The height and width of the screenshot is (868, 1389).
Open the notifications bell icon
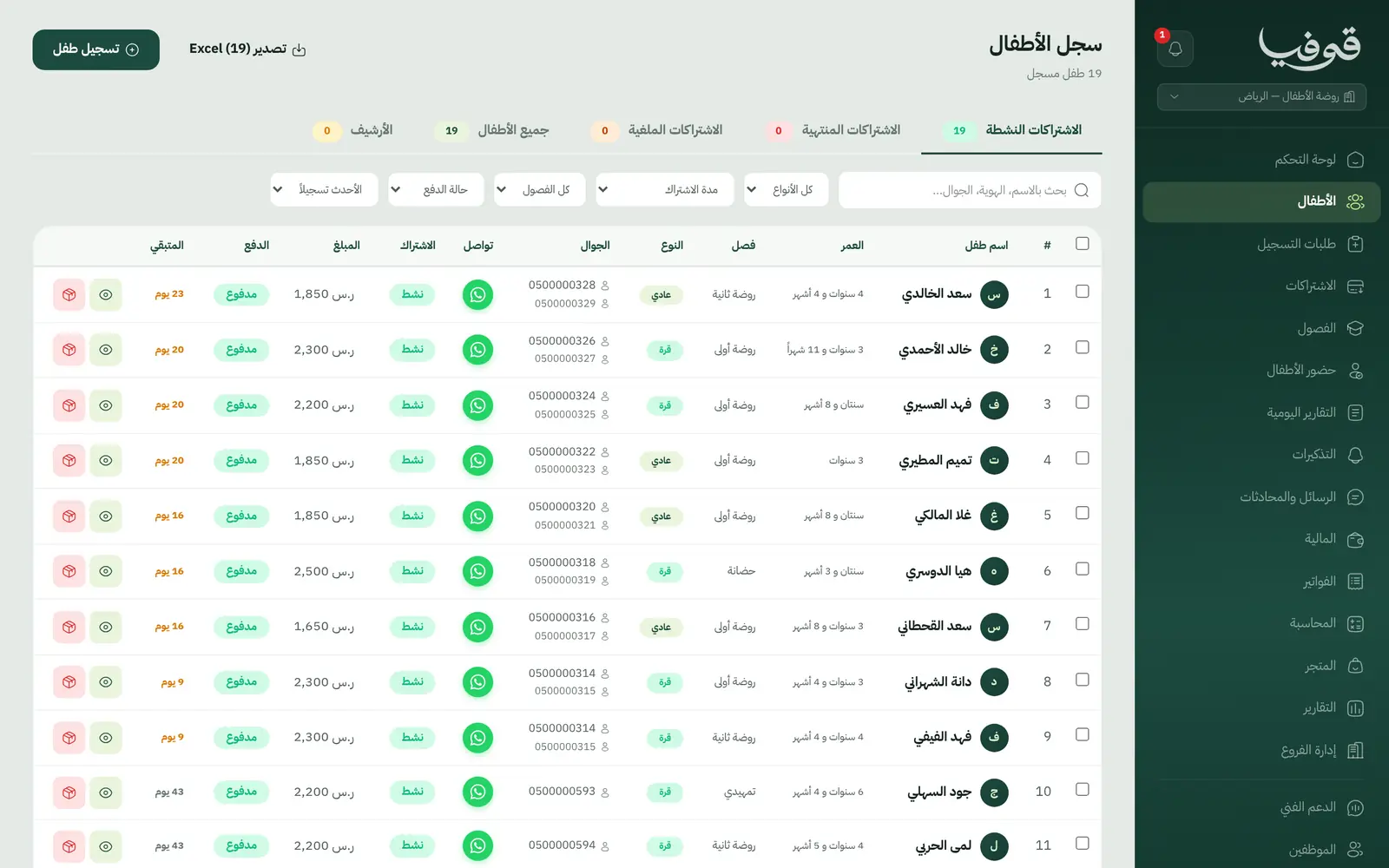pyautogui.click(x=1175, y=49)
